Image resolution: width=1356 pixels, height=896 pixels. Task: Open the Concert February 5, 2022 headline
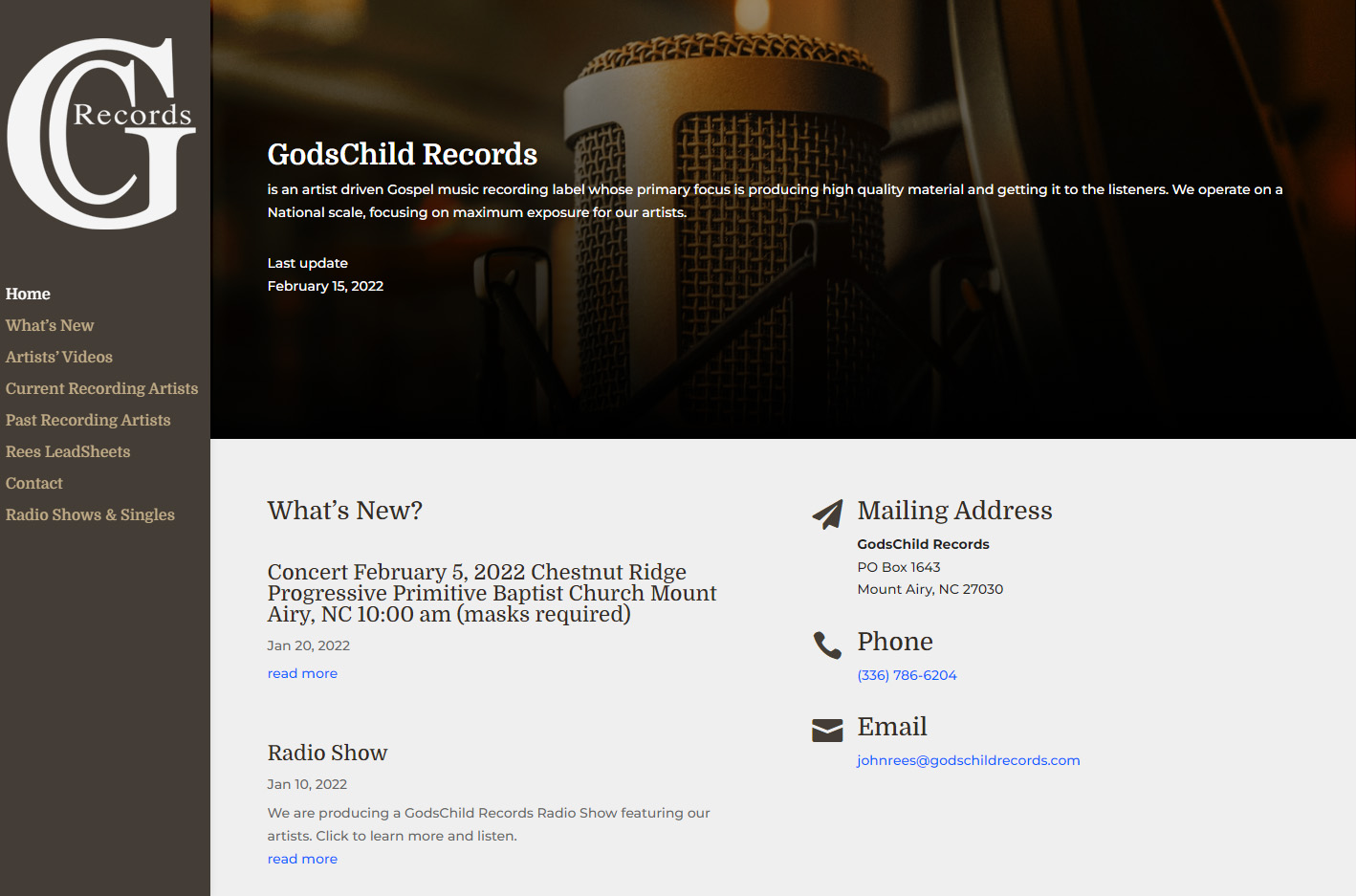click(x=492, y=593)
